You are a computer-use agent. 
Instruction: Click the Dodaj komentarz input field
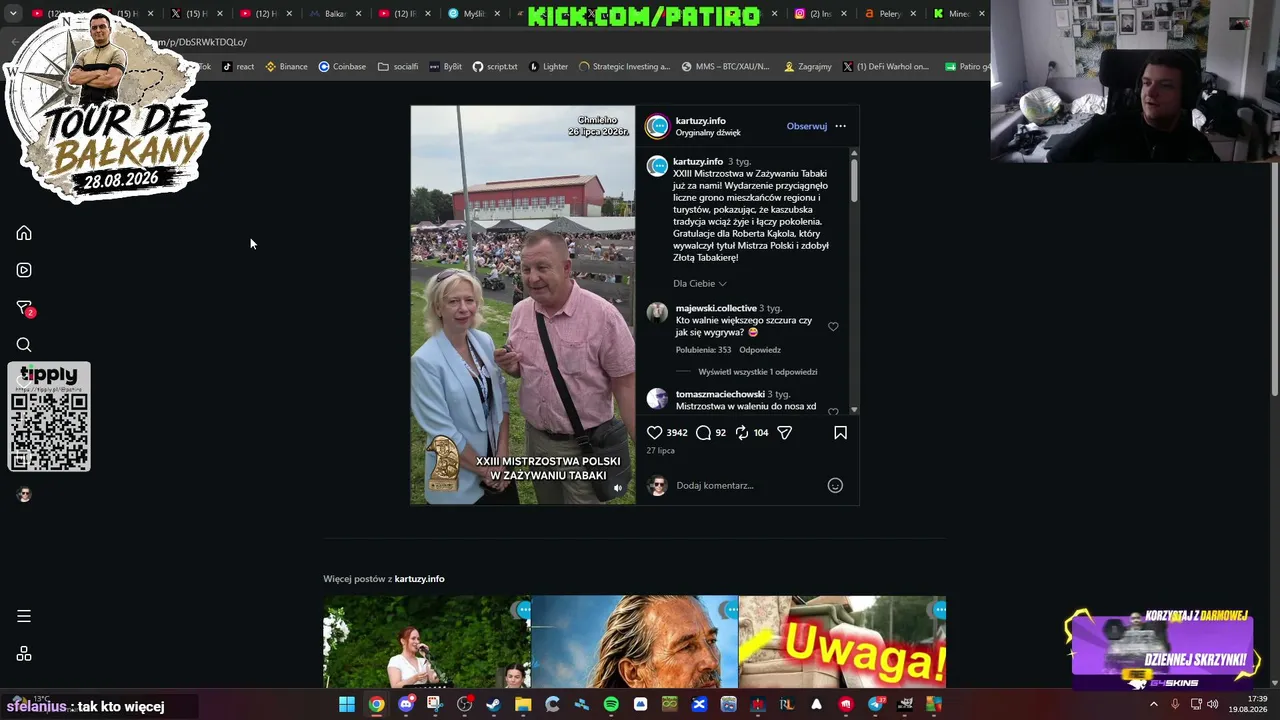click(748, 486)
